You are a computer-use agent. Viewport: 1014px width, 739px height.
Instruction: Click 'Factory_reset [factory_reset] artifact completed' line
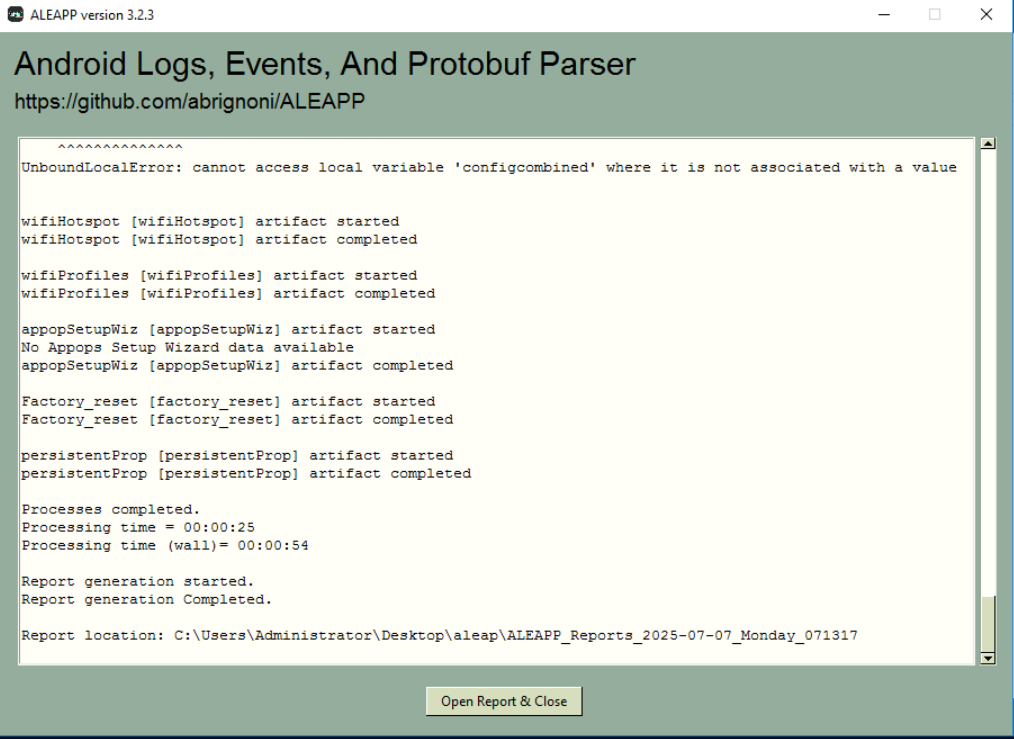point(237,420)
